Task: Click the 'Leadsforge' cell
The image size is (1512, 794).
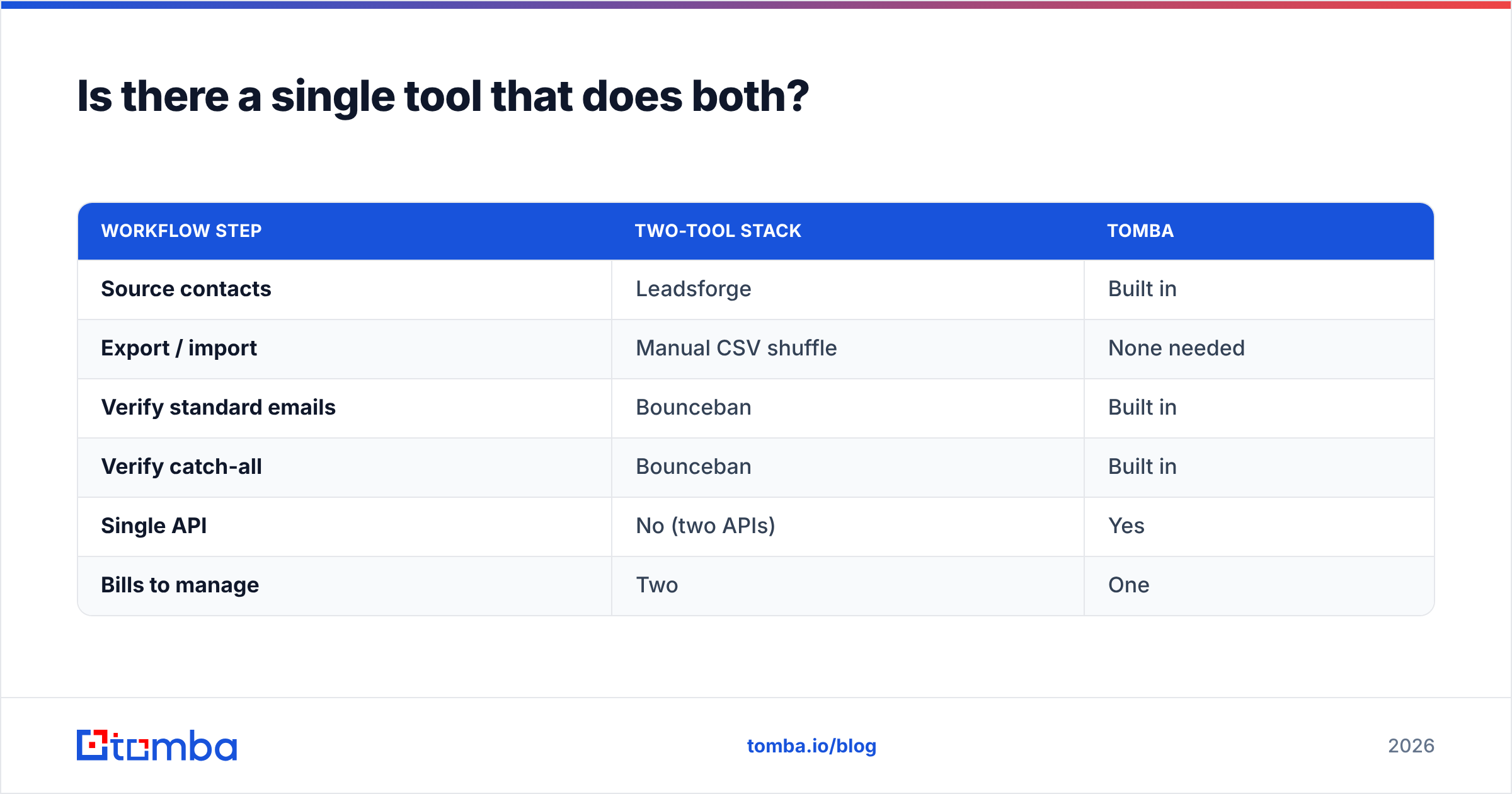Action: point(694,289)
